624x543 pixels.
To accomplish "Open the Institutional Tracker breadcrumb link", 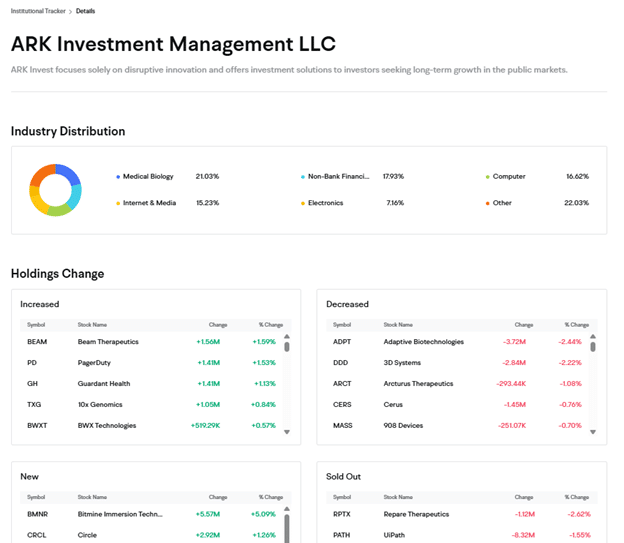I will 38,11.
